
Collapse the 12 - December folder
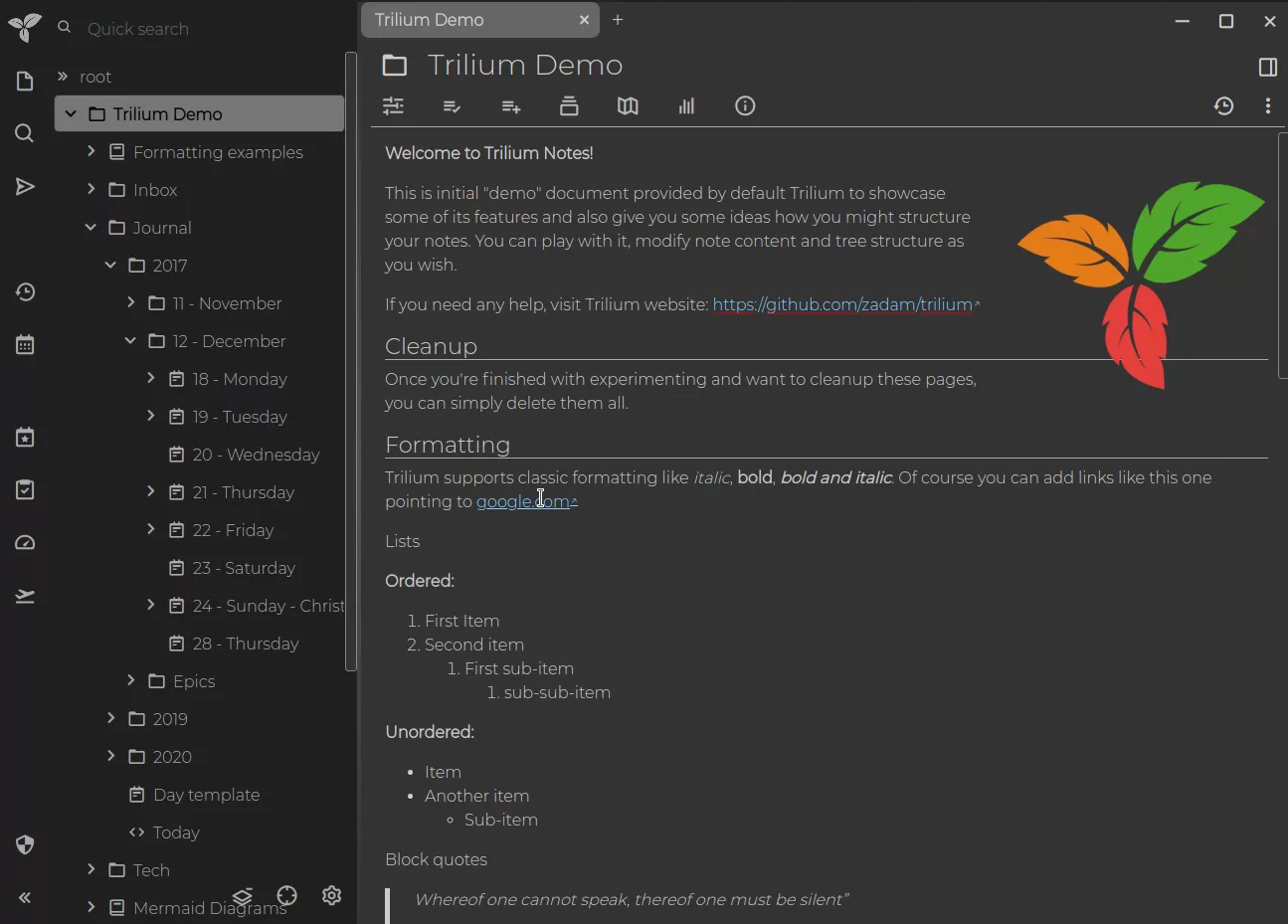(129, 340)
